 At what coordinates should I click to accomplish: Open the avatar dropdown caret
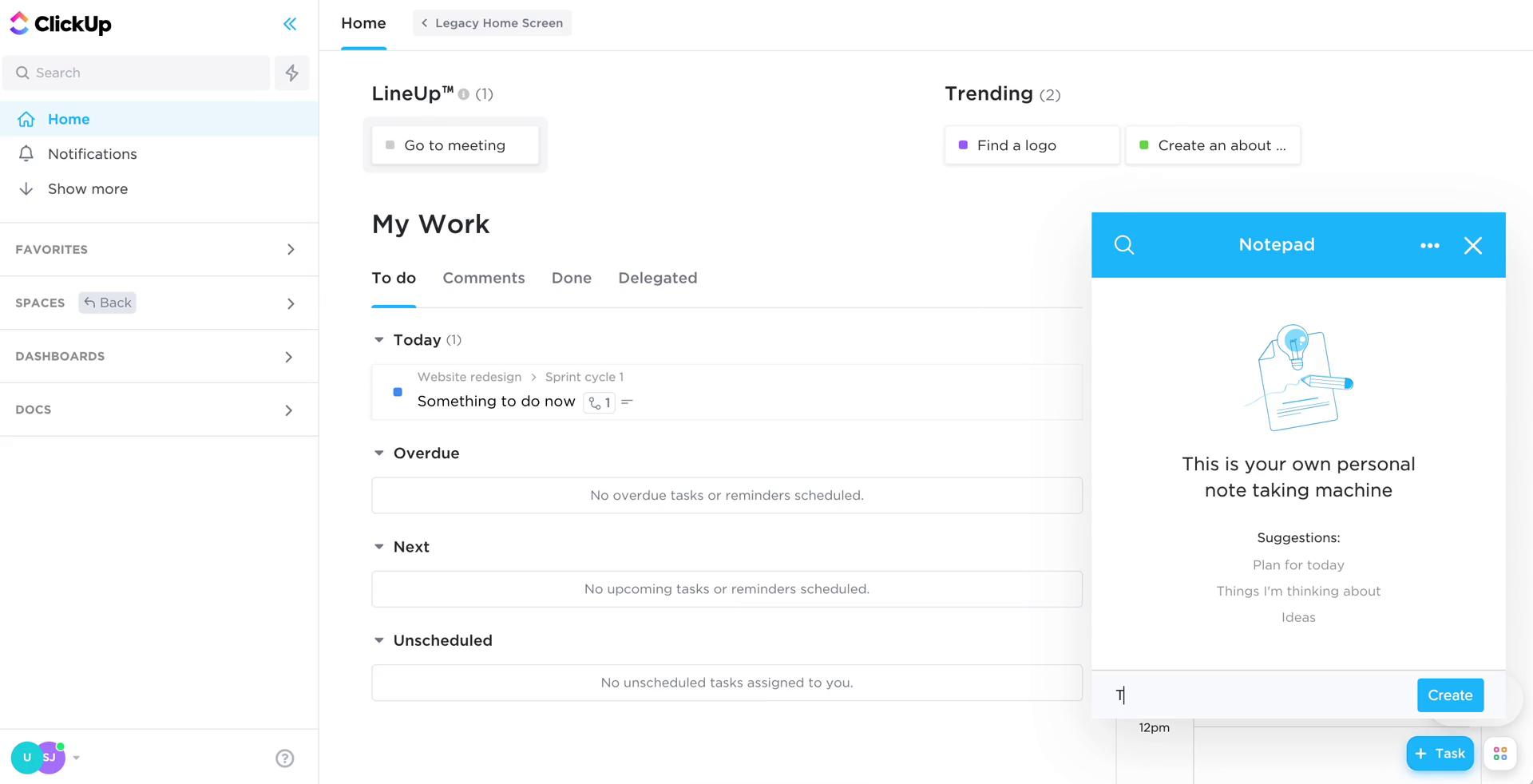(x=77, y=758)
